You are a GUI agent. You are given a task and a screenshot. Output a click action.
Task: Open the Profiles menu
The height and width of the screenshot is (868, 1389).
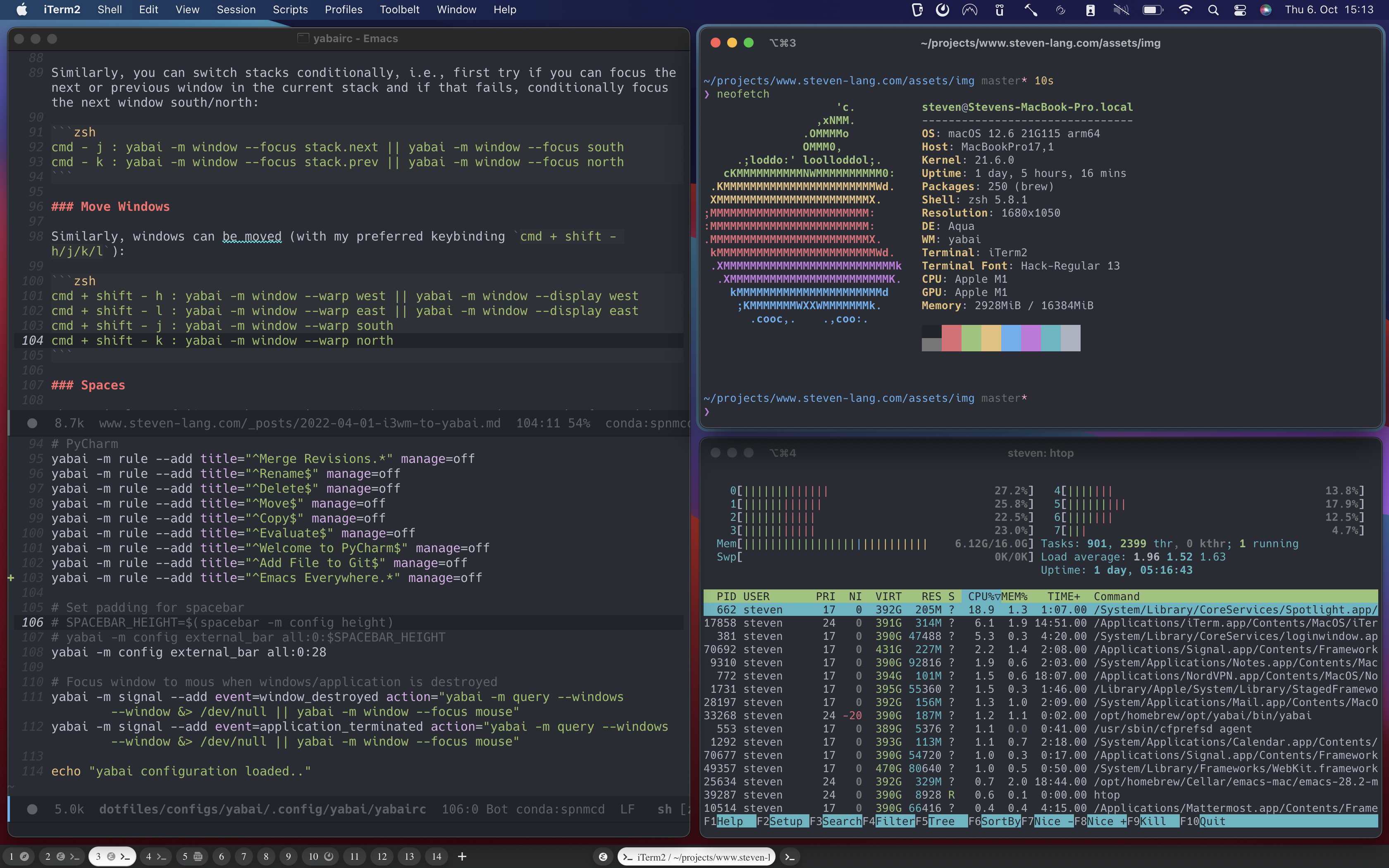(343, 10)
